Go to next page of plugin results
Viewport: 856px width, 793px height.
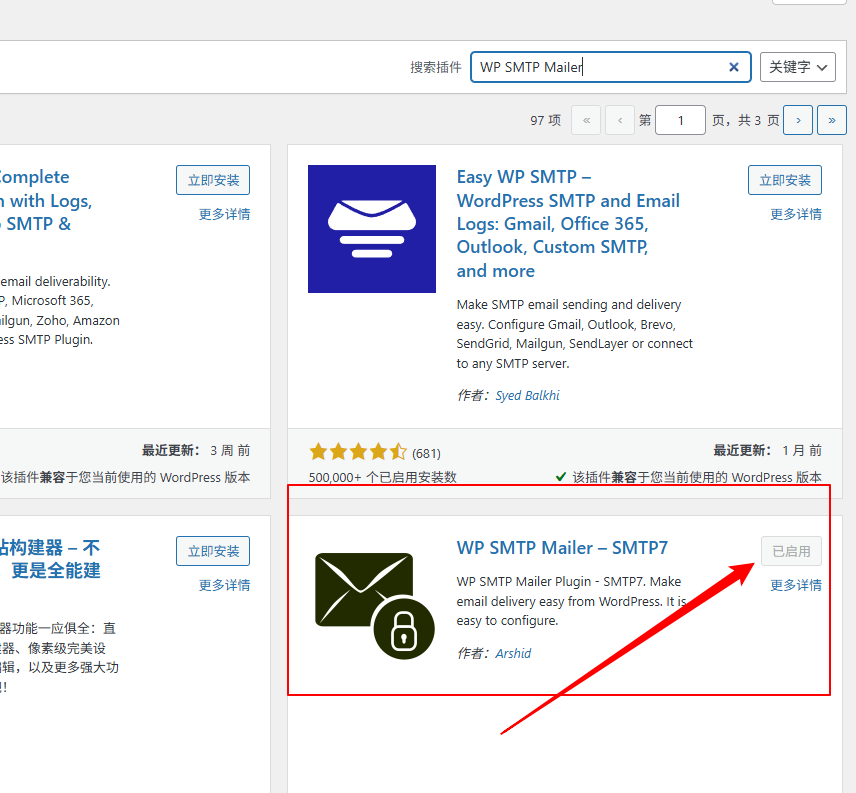pos(797,120)
